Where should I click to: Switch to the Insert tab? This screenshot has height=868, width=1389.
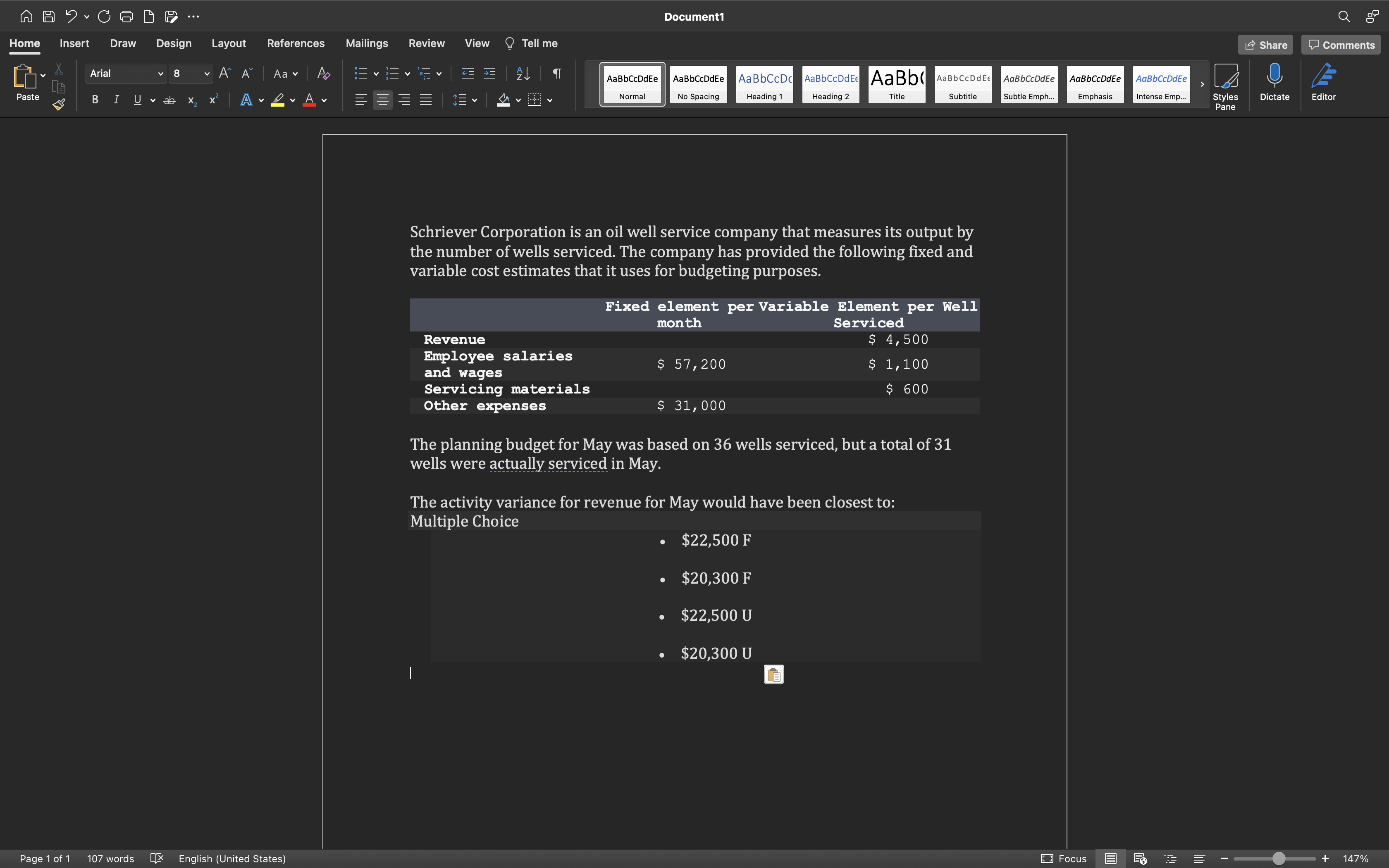tap(74, 44)
